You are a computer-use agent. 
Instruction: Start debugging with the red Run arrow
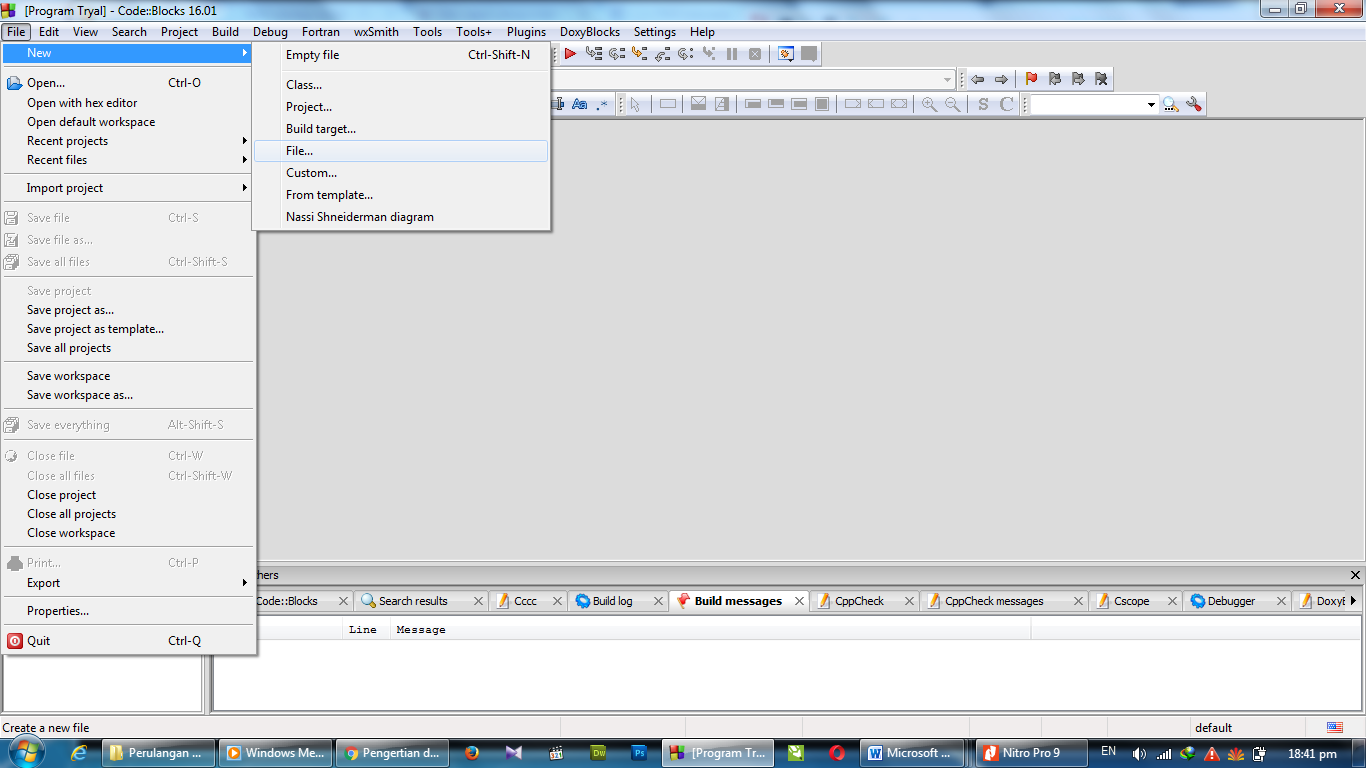pyautogui.click(x=570, y=54)
